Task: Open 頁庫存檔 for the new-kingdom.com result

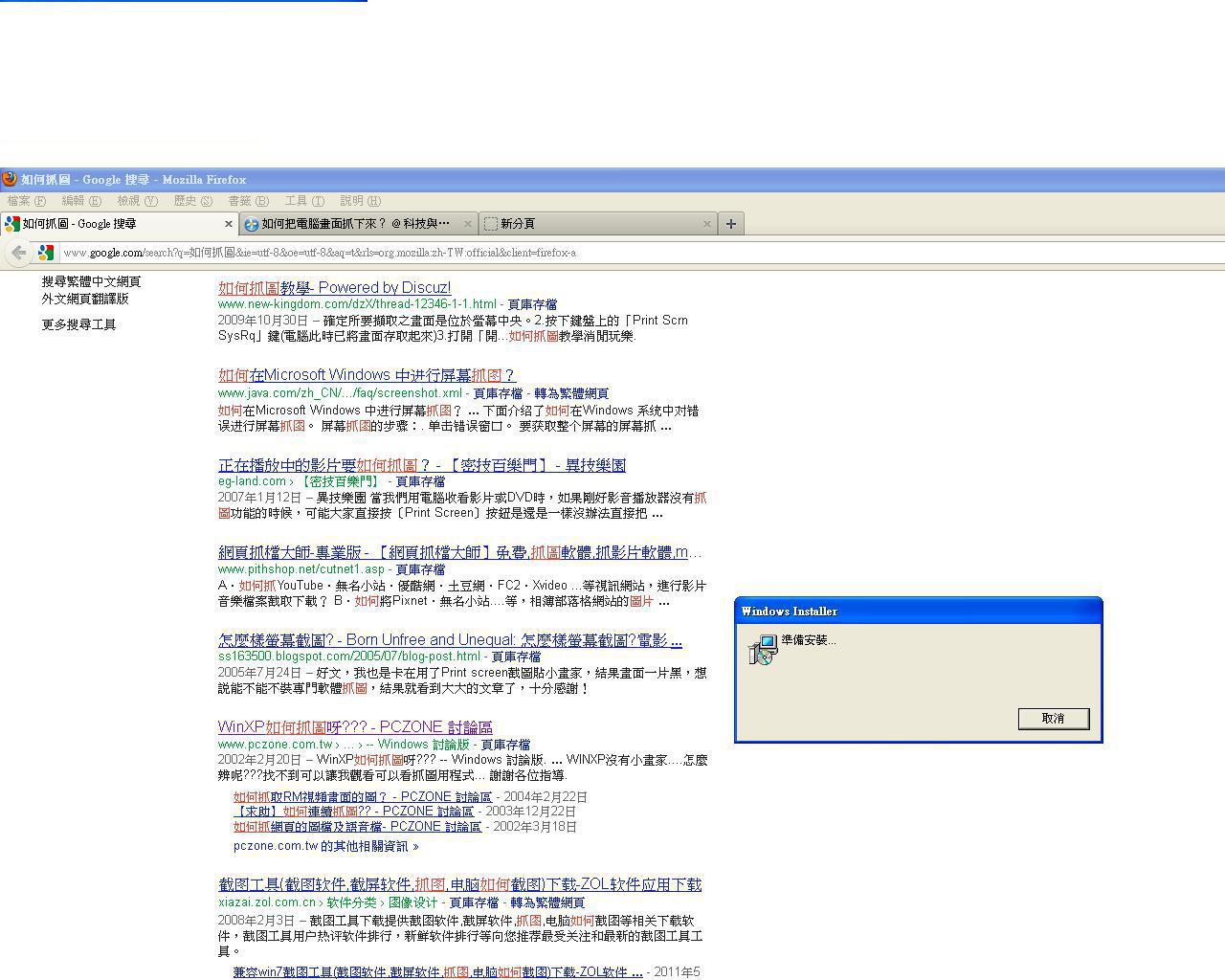Action: coord(532,304)
